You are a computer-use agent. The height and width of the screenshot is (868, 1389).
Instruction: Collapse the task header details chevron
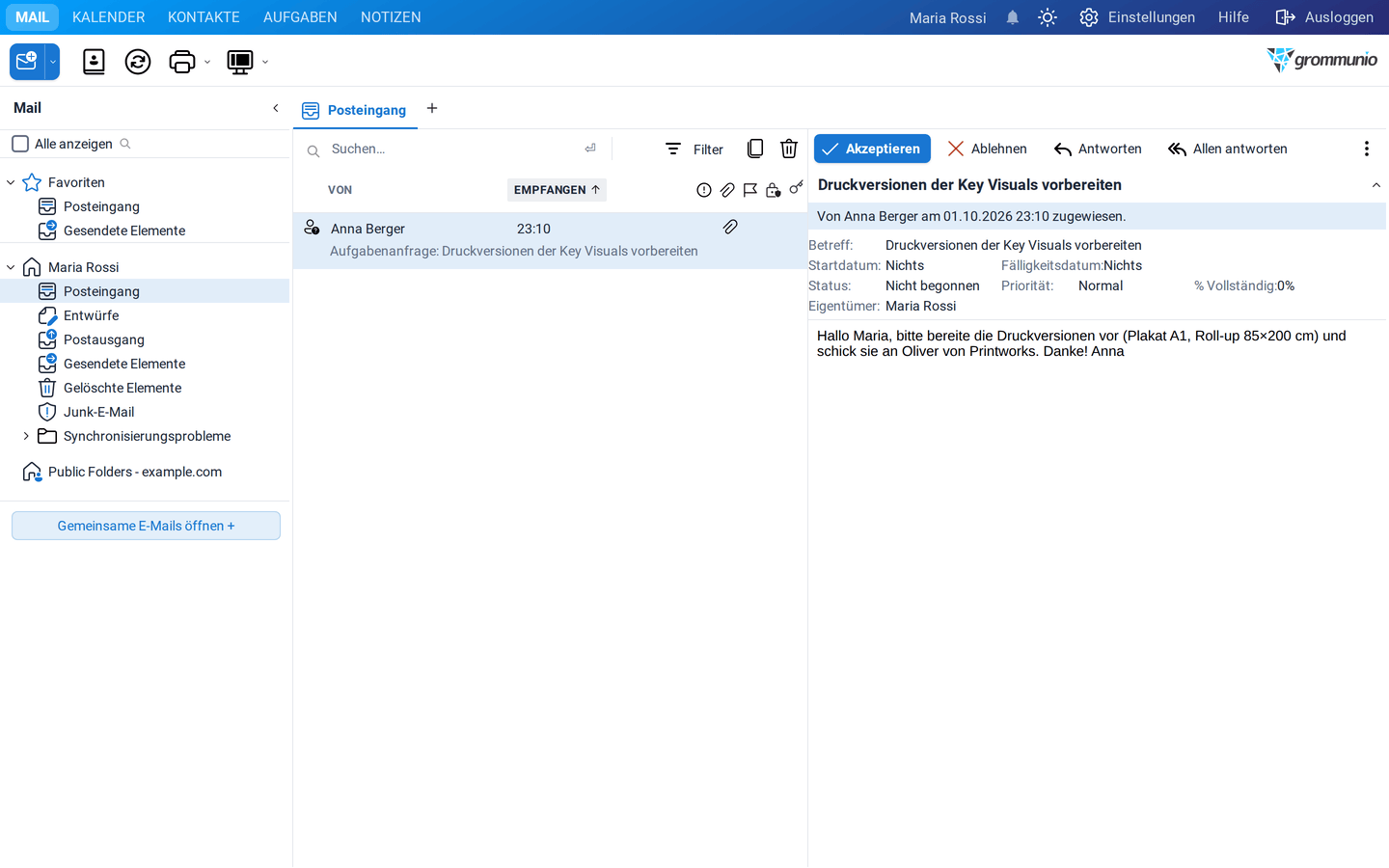click(x=1376, y=185)
